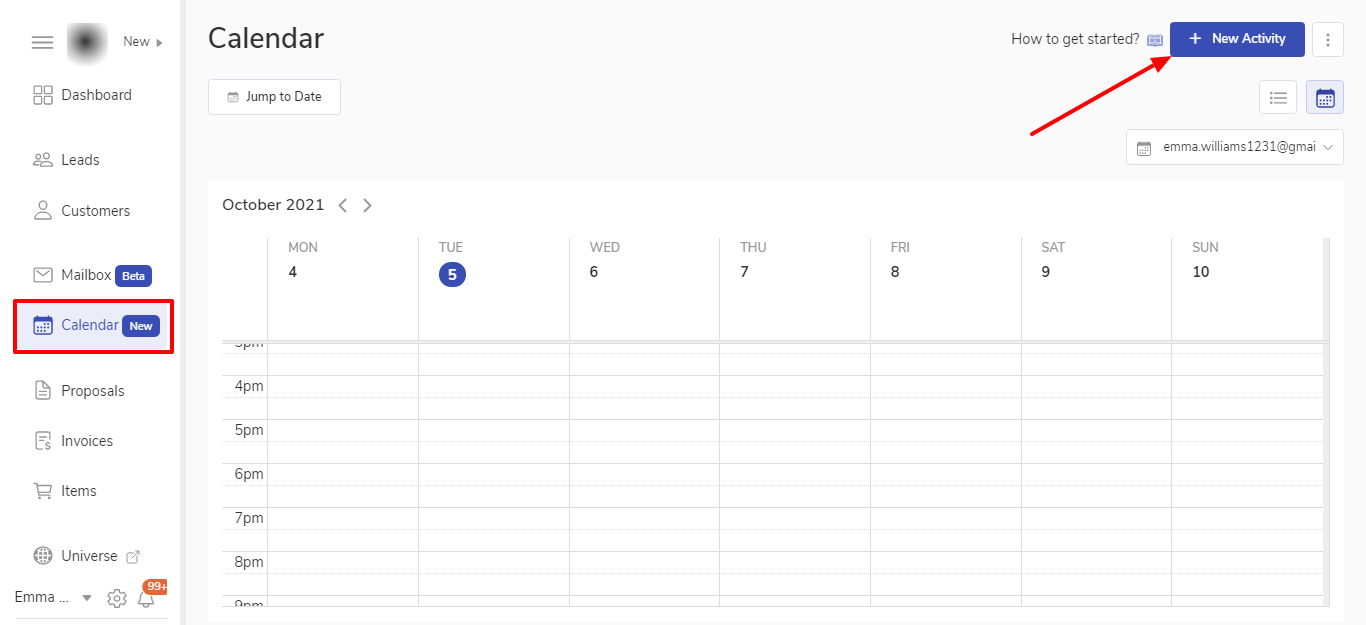Click the three-dot more options button
The width and height of the screenshot is (1366, 625).
pyautogui.click(x=1328, y=40)
